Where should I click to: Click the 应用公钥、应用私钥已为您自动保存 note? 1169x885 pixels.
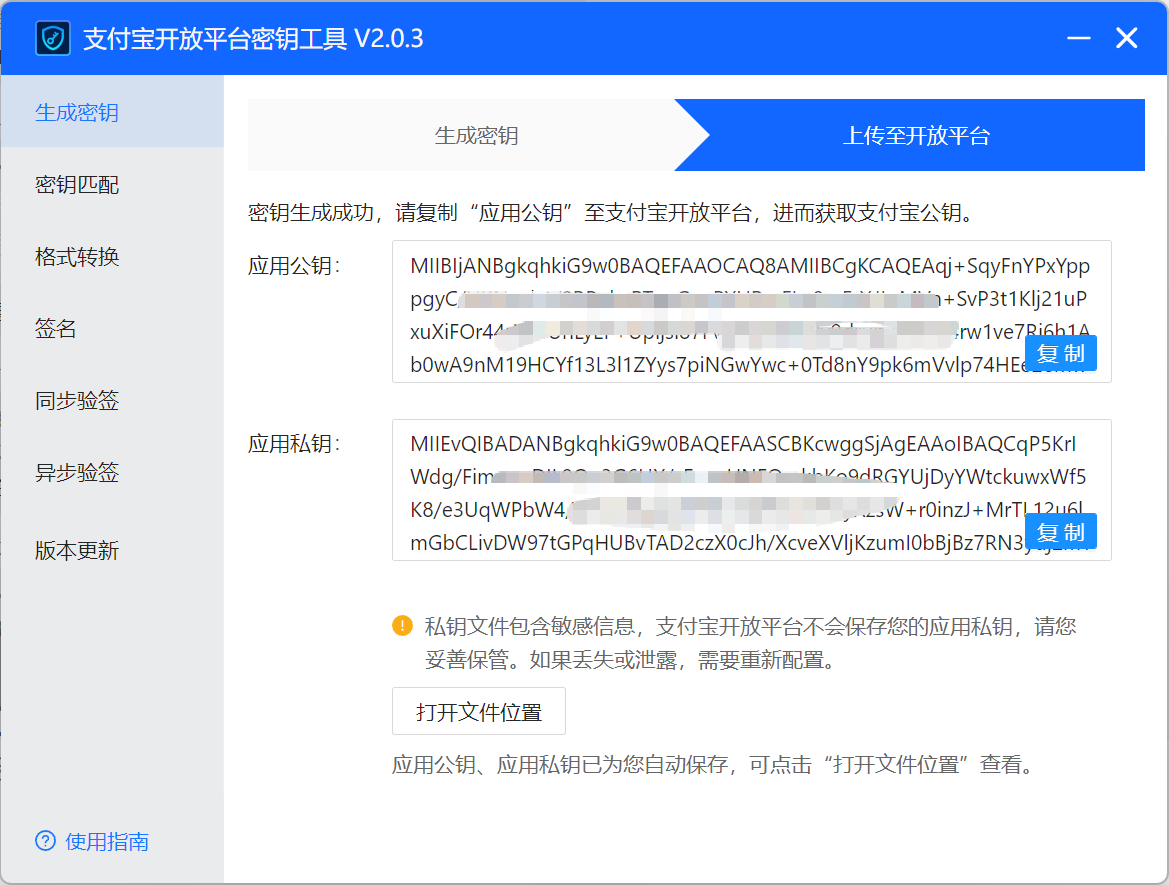click(713, 764)
